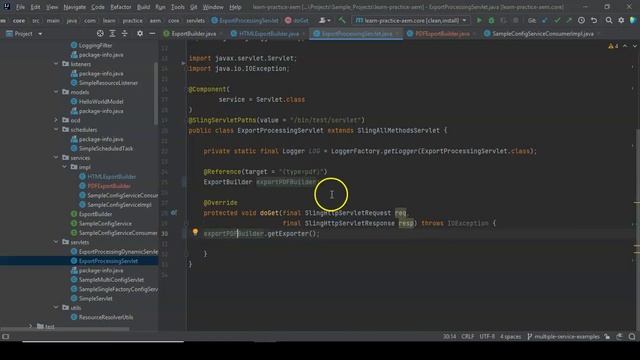Viewport: 640px width, 360px height.
Task: Select HelloWorldModel in project tree
Action: tap(101, 101)
